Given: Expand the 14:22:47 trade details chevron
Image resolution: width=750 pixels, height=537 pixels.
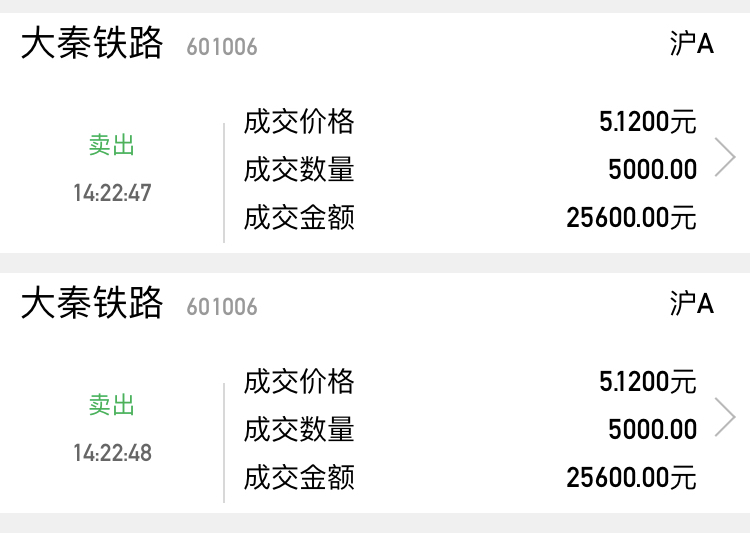Looking at the screenshot, I should click(x=725, y=158).
